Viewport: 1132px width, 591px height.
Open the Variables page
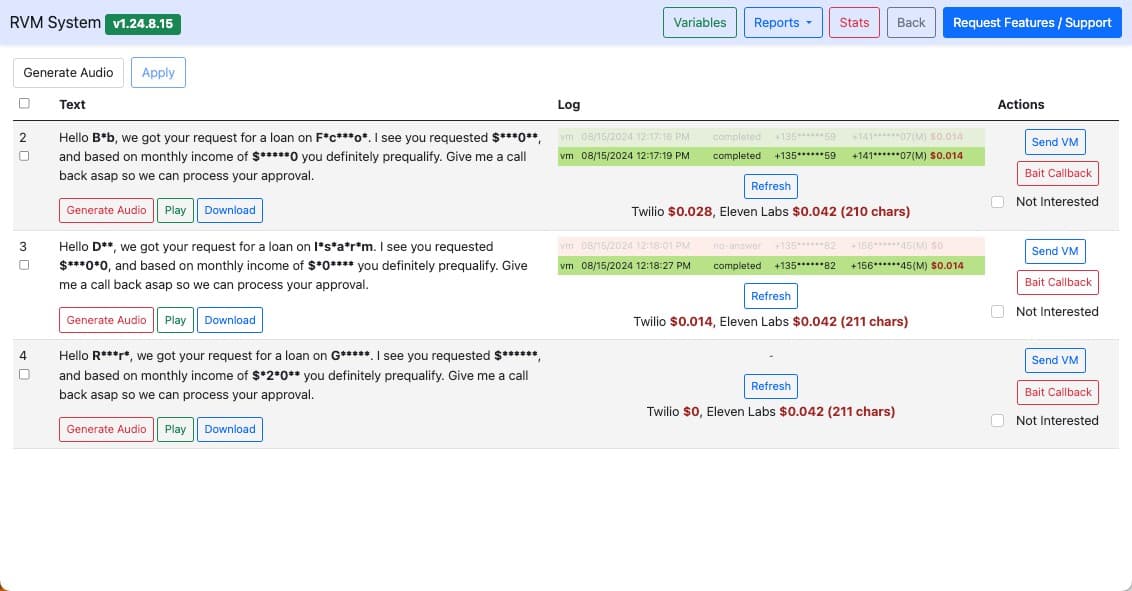[x=700, y=22]
